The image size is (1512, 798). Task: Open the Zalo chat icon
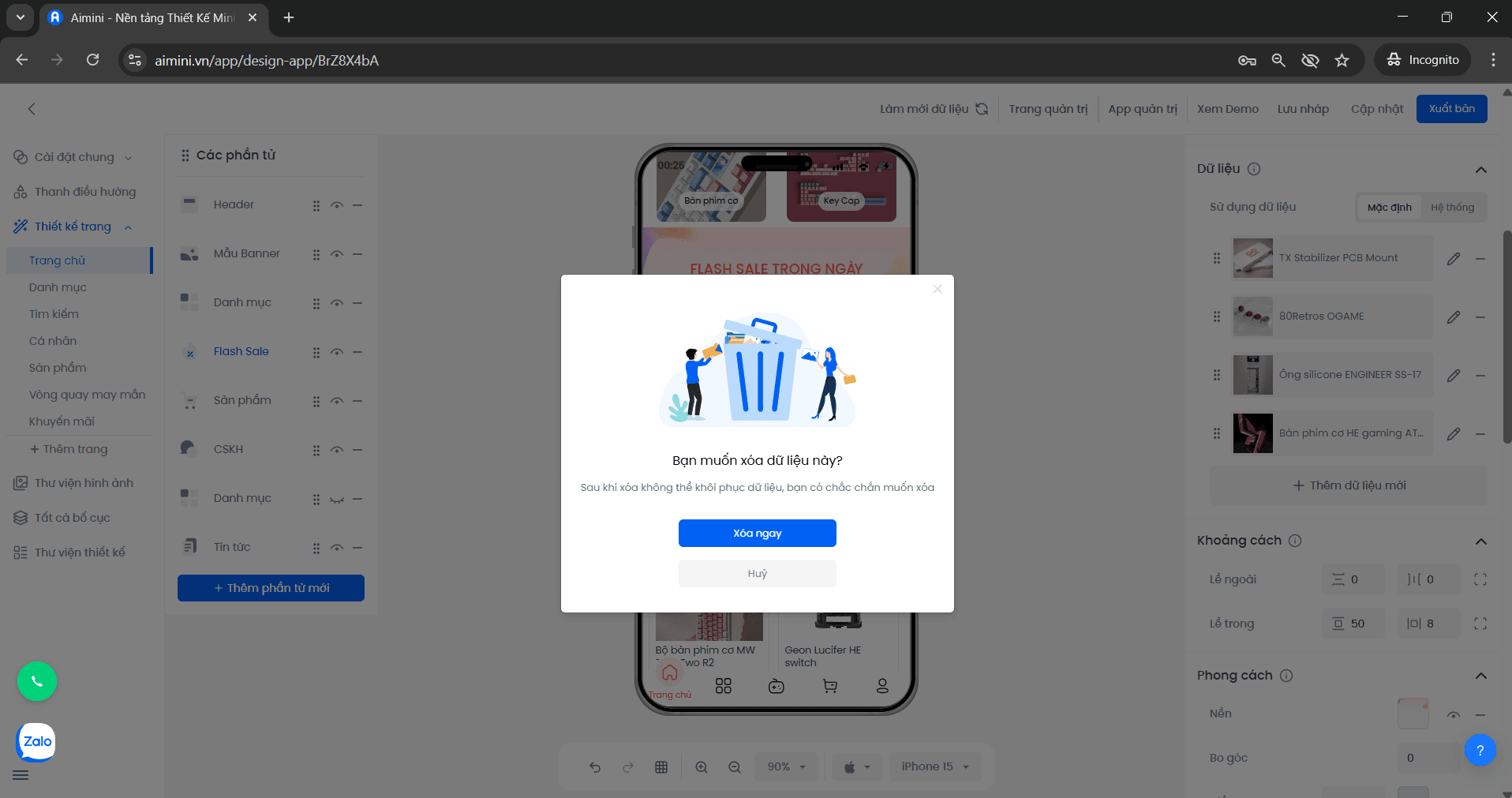pyautogui.click(x=36, y=741)
